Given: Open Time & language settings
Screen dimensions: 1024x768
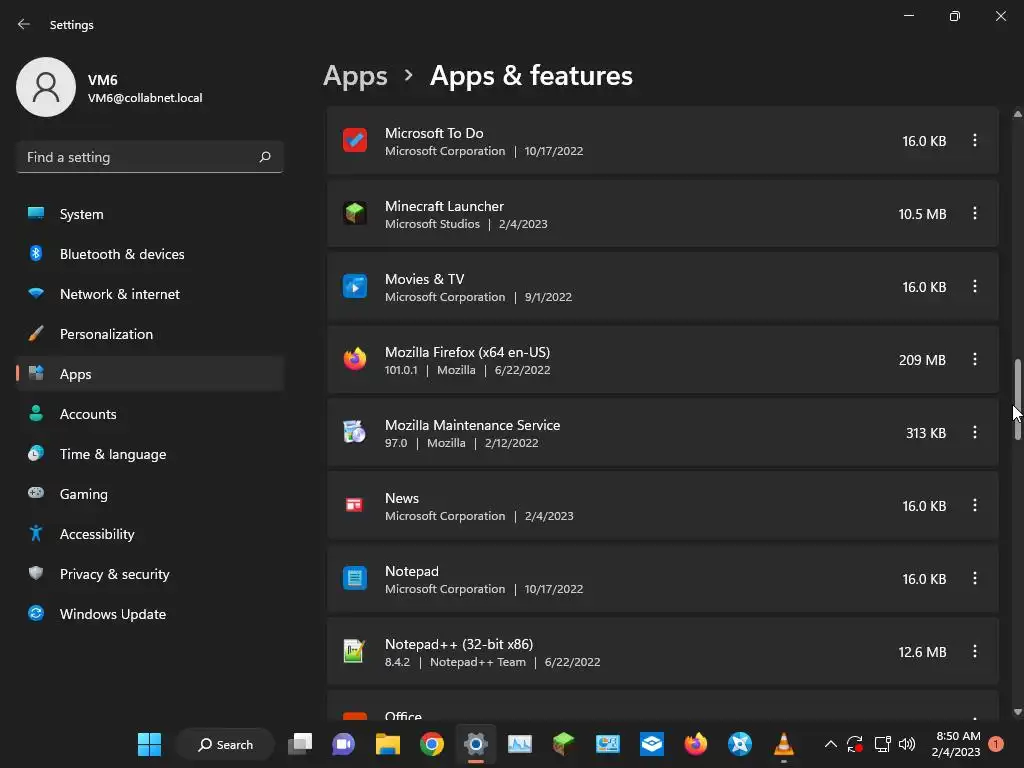Looking at the screenshot, I should [x=150, y=454].
